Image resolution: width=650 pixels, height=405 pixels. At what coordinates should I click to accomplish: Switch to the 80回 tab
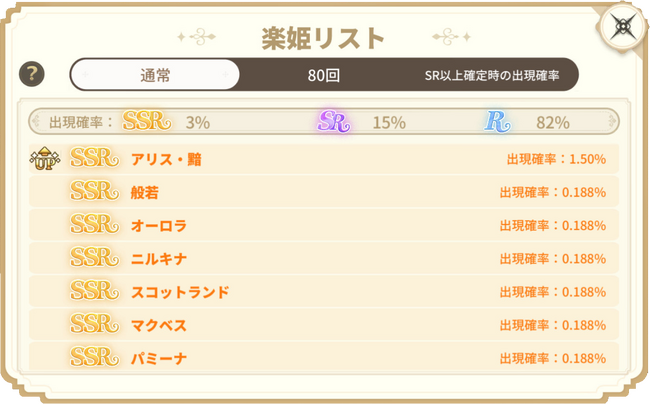point(323,75)
